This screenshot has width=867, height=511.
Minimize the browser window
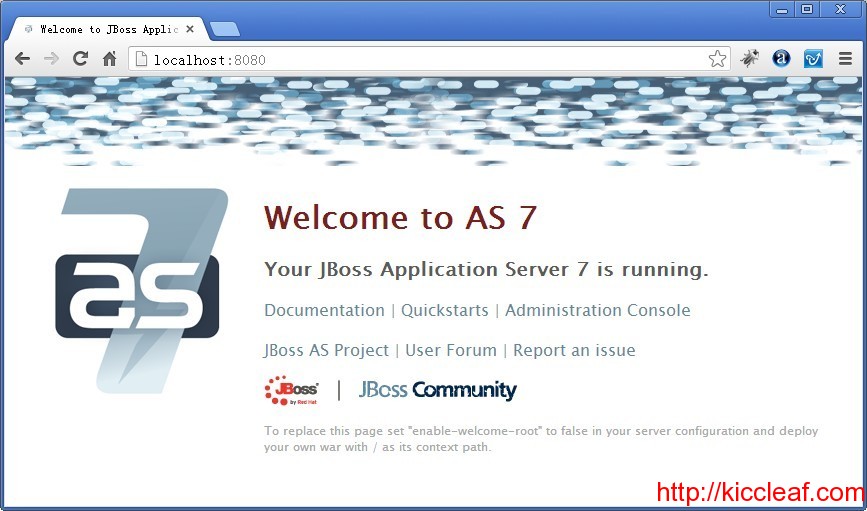(x=782, y=9)
